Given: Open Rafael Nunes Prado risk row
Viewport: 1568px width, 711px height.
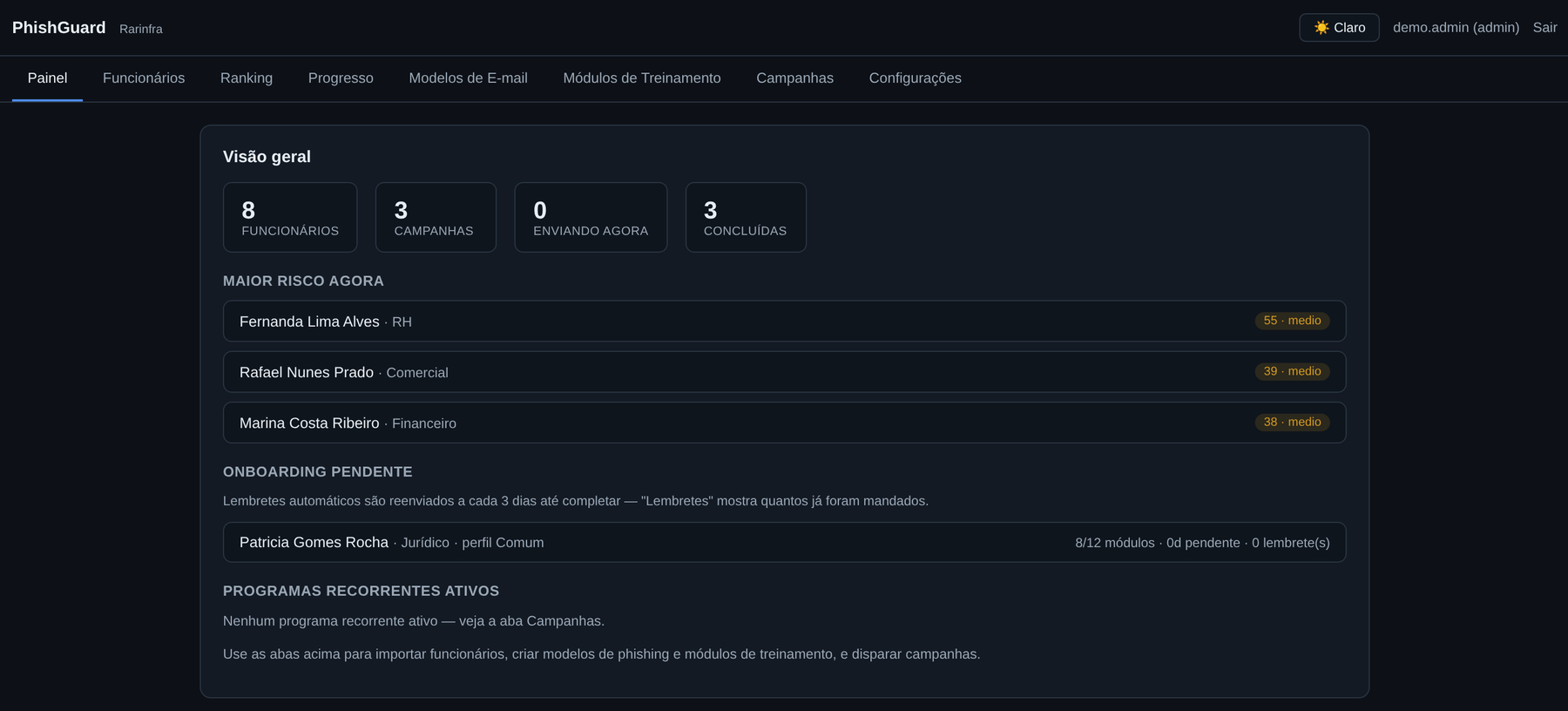Looking at the screenshot, I should click(x=784, y=372).
